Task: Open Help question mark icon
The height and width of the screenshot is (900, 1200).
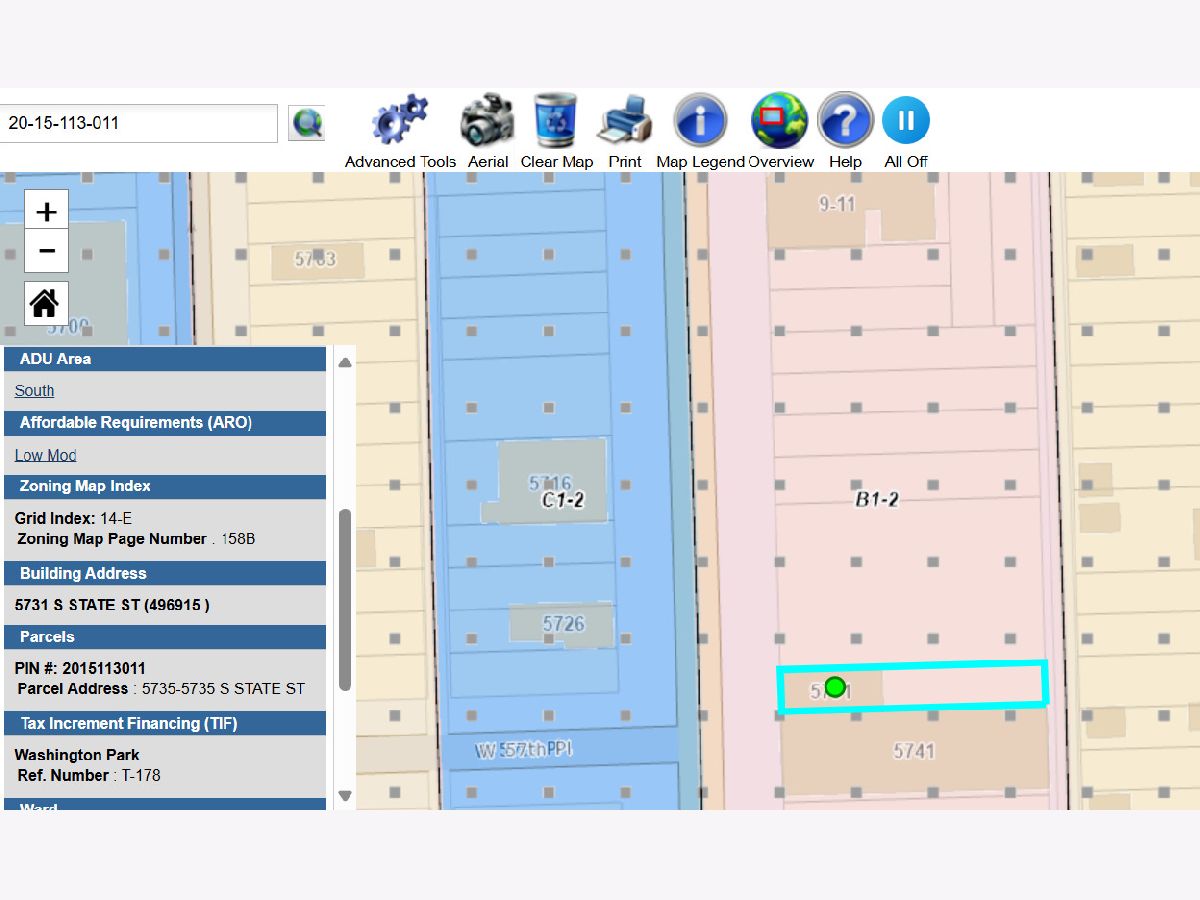Action: click(845, 122)
